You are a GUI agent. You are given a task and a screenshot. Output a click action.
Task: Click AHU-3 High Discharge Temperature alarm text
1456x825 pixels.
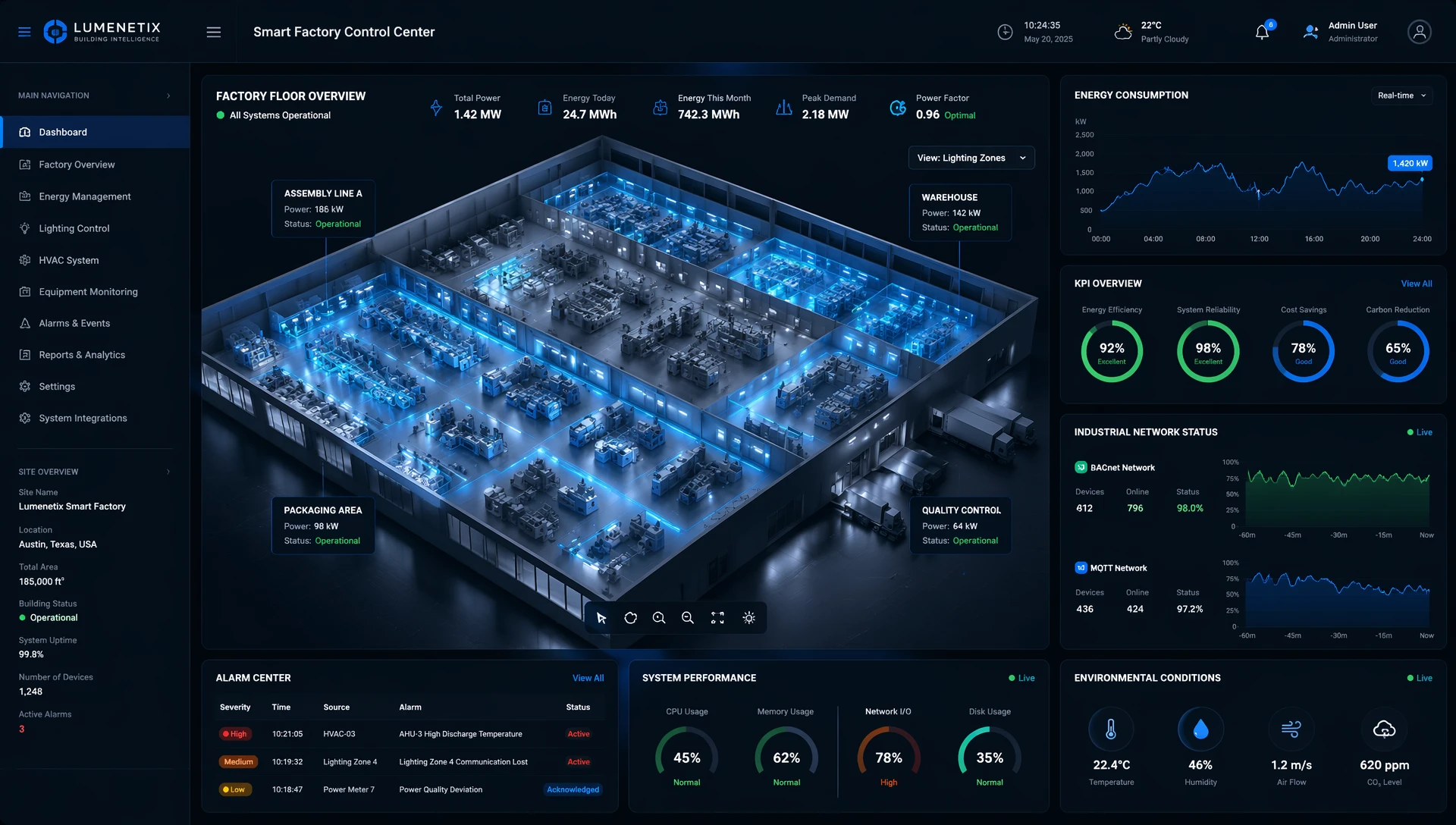(x=460, y=734)
